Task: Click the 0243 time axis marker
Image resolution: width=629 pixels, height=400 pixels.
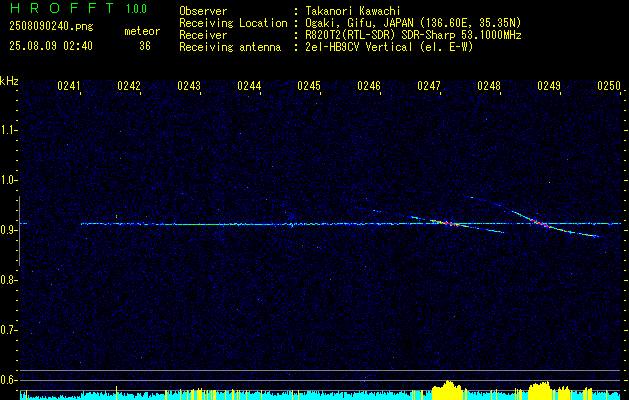Action: pyautogui.click(x=189, y=86)
